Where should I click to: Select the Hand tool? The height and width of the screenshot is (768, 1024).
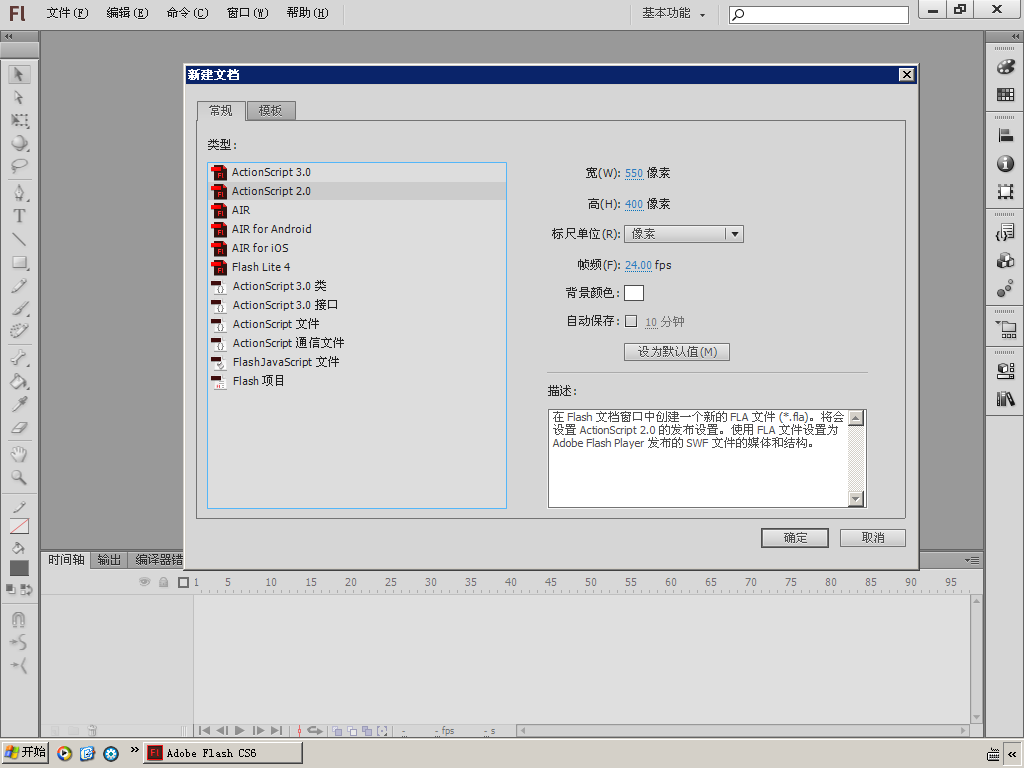point(19,454)
